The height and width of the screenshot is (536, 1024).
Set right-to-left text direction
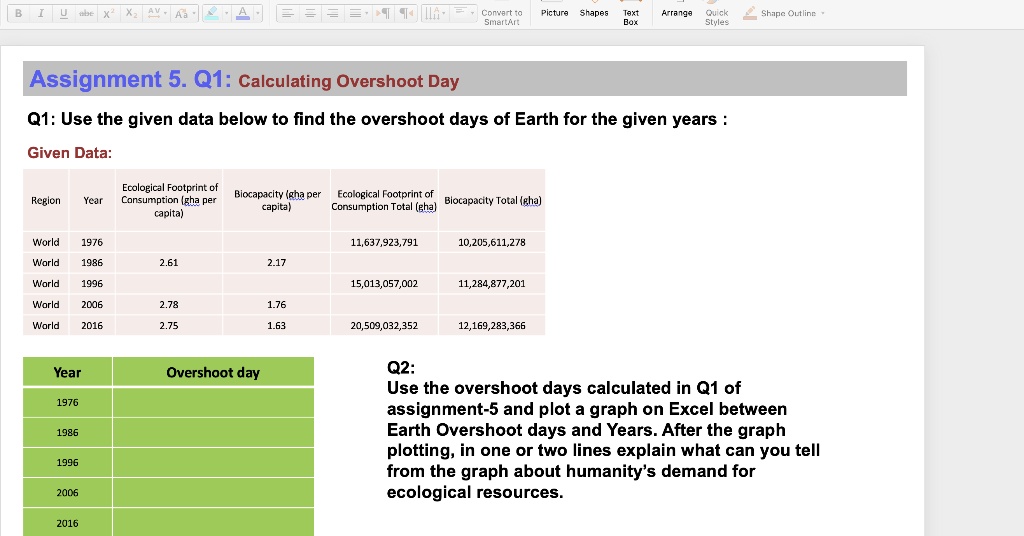pyautogui.click(x=407, y=14)
